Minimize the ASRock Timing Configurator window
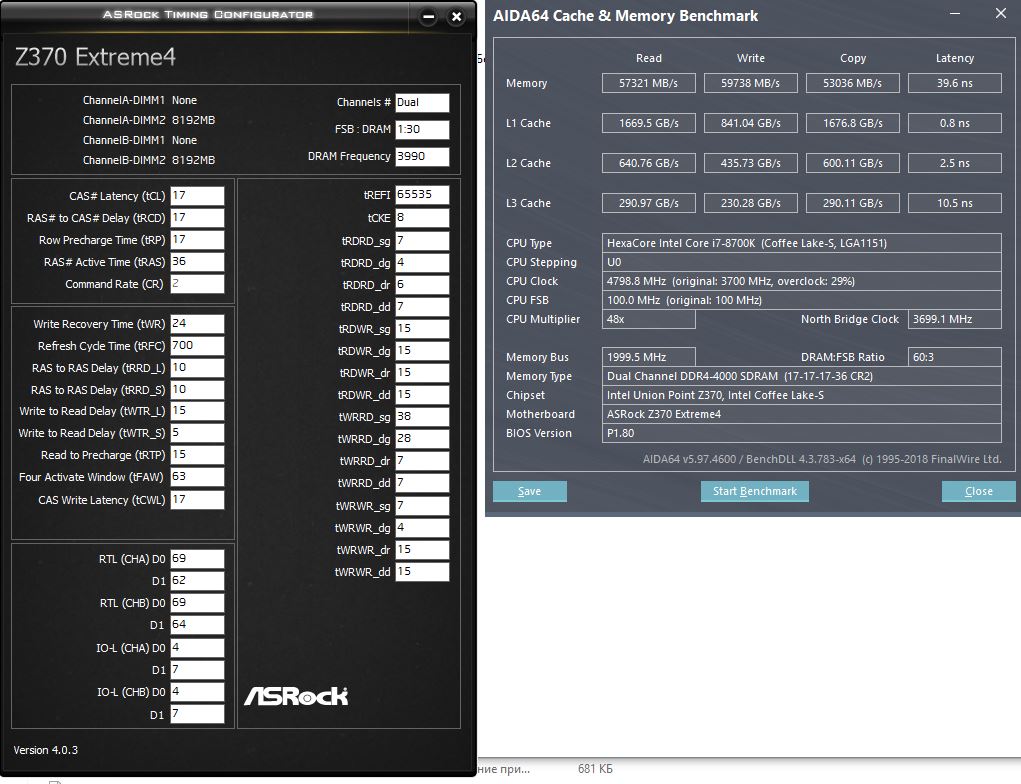This screenshot has height=784, width=1021. coord(428,17)
